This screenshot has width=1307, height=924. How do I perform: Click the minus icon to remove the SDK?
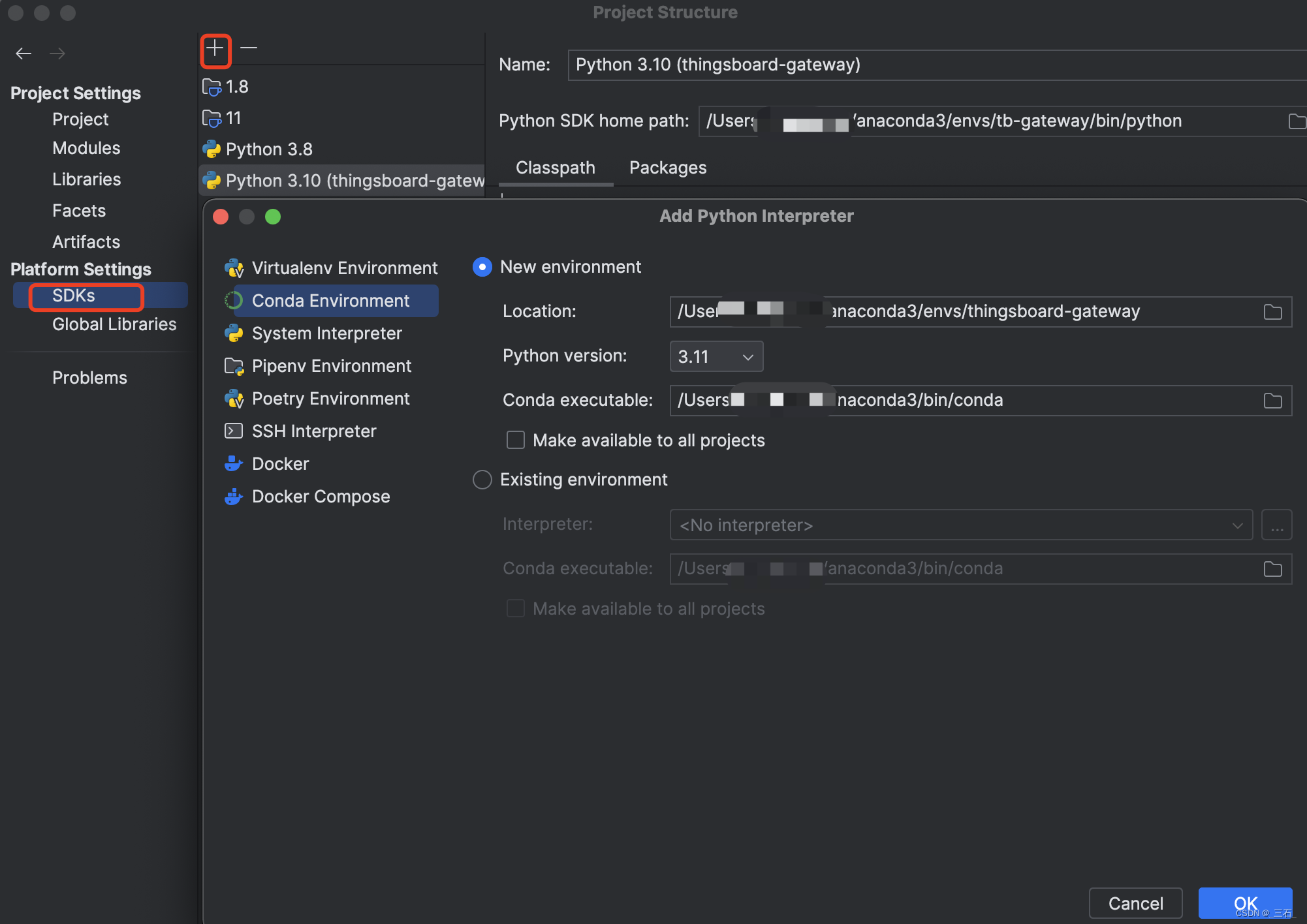249,48
